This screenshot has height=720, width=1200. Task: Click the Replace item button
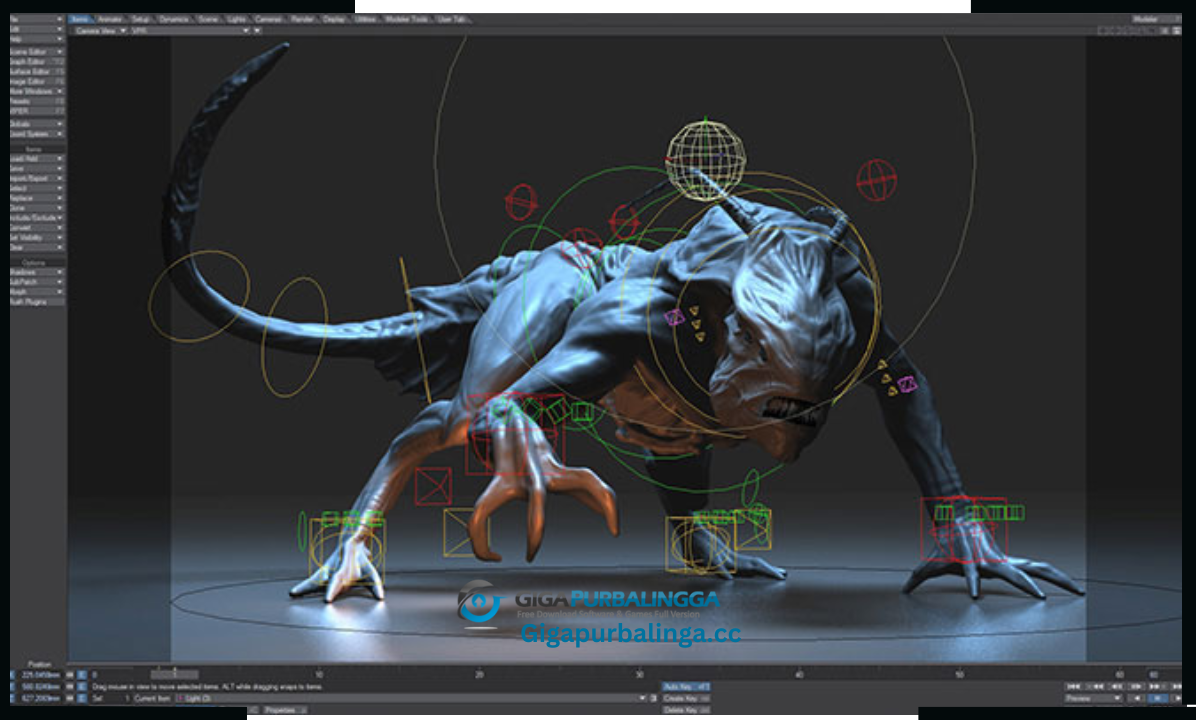tap(37, 198)
